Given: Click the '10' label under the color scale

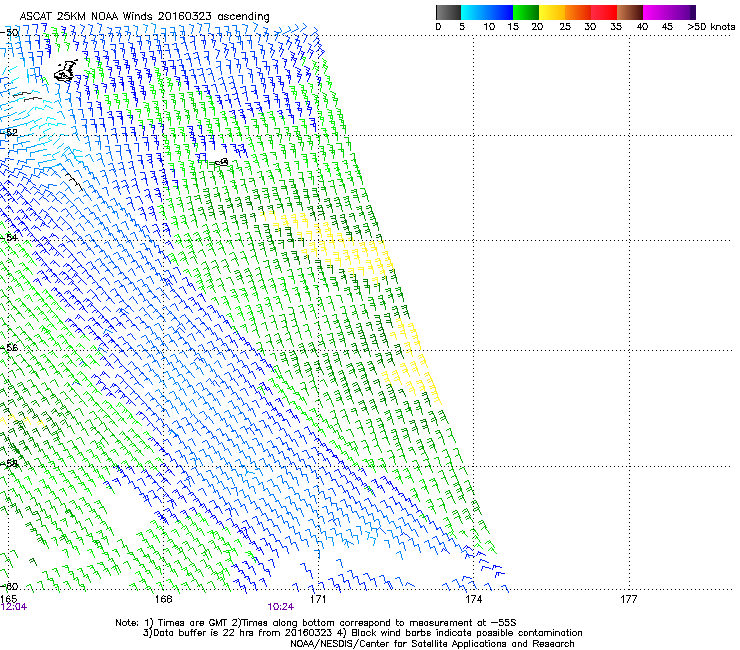Looking at the screenshot, I should pyautogui.click(x=489, y=27).
